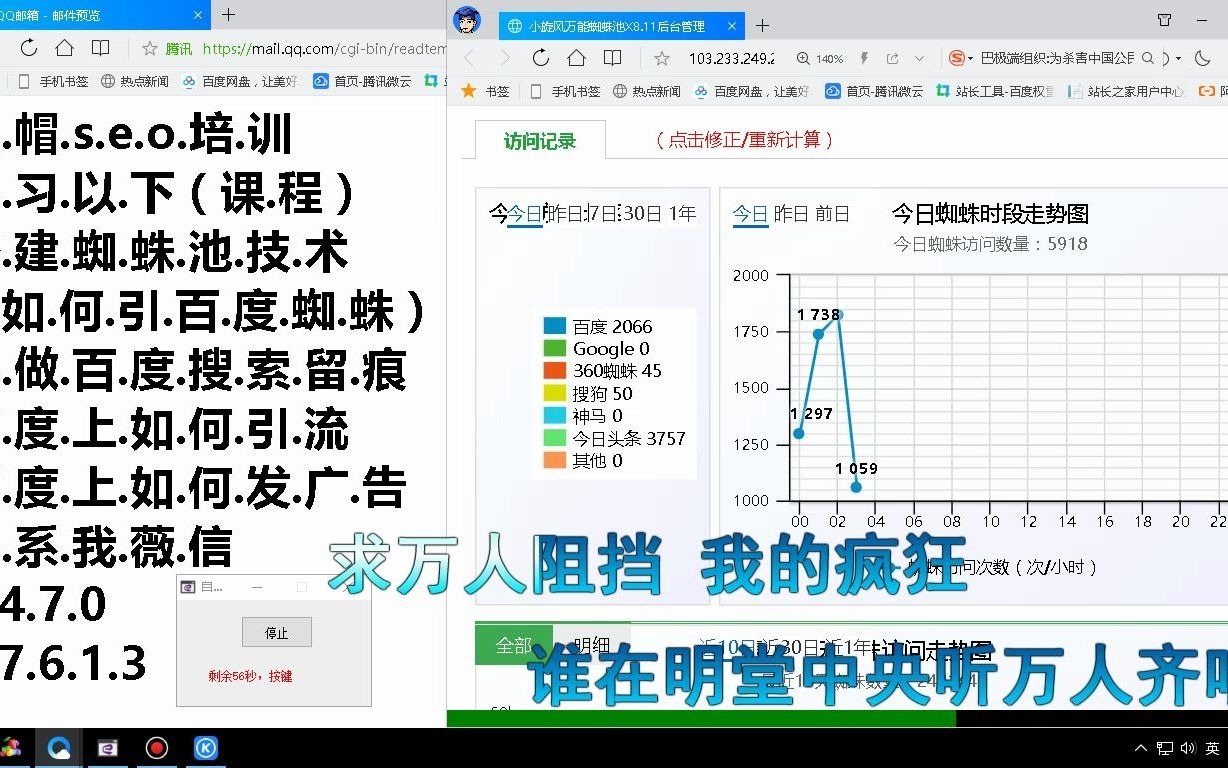1228x768 pixels.
Task: Select the green 全部 tab
Action: [514, 645]
